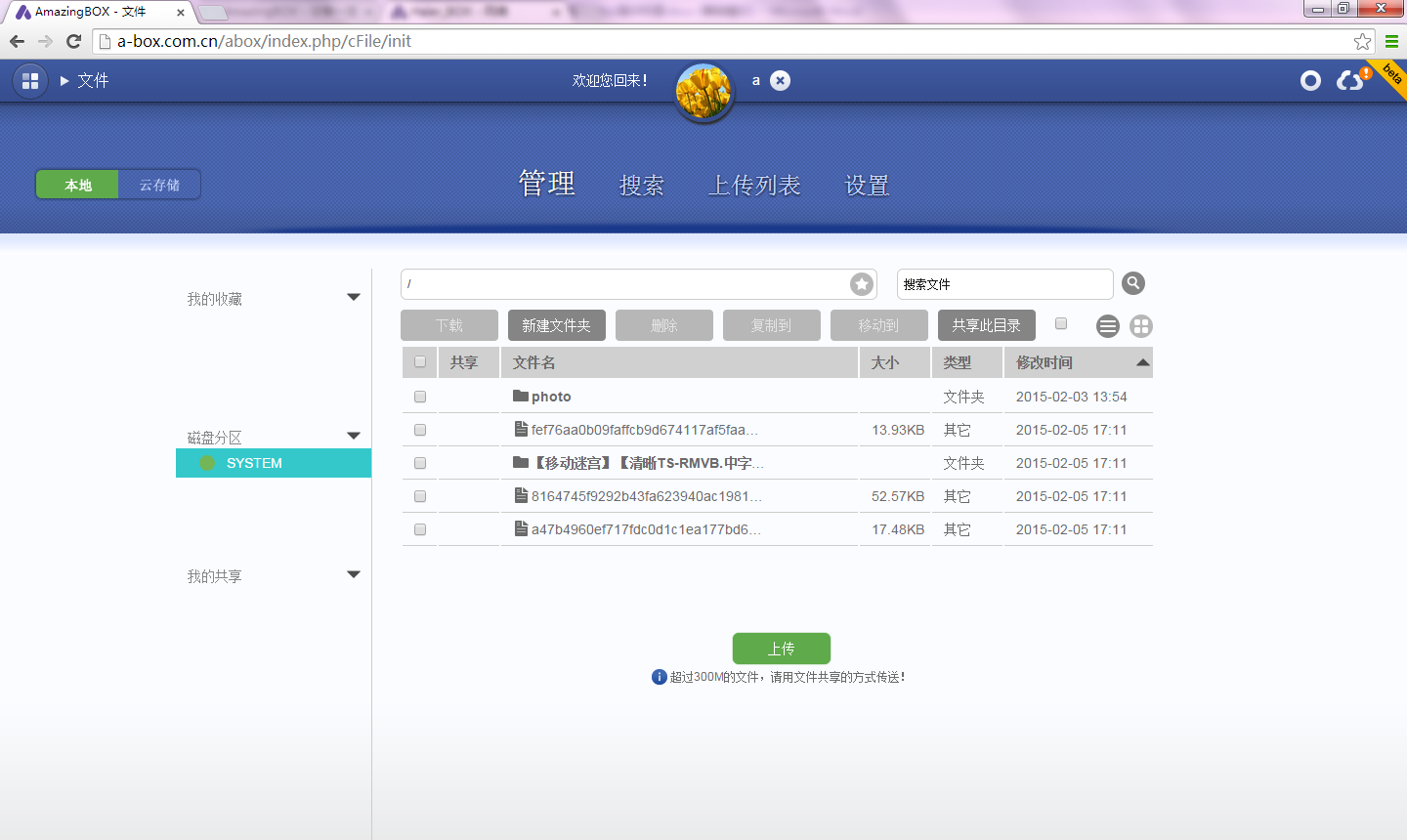
Task: Click the circle status icon in header
Action: pyautogui.click(x=1310, y=81)
